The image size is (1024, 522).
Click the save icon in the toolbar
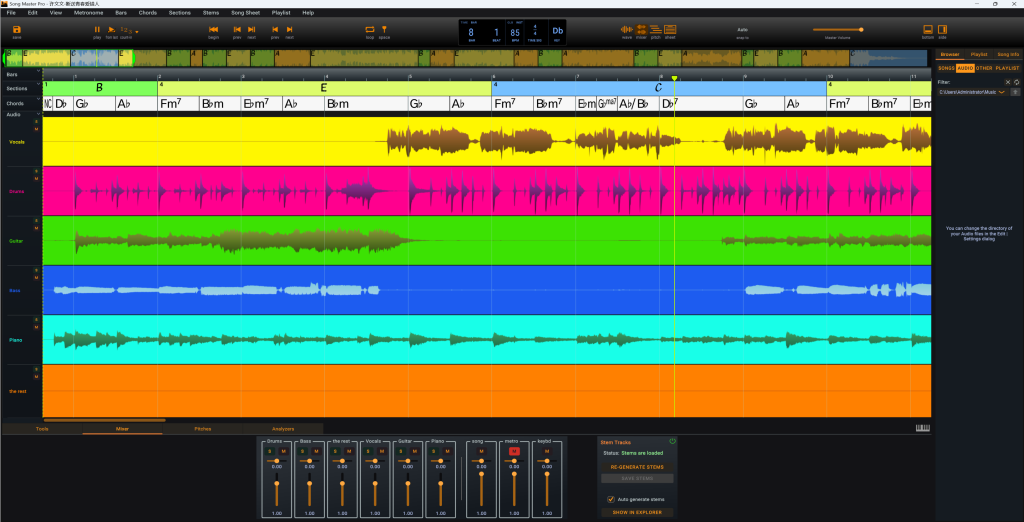(x=17, y=31)
